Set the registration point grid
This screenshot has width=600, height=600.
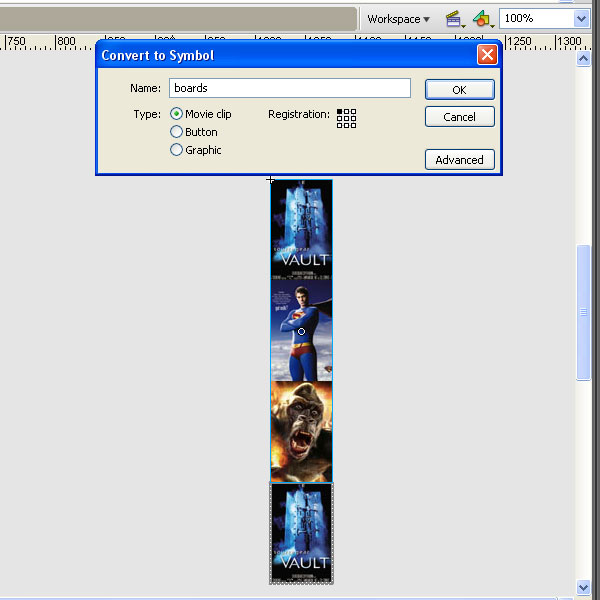(346, 118)
